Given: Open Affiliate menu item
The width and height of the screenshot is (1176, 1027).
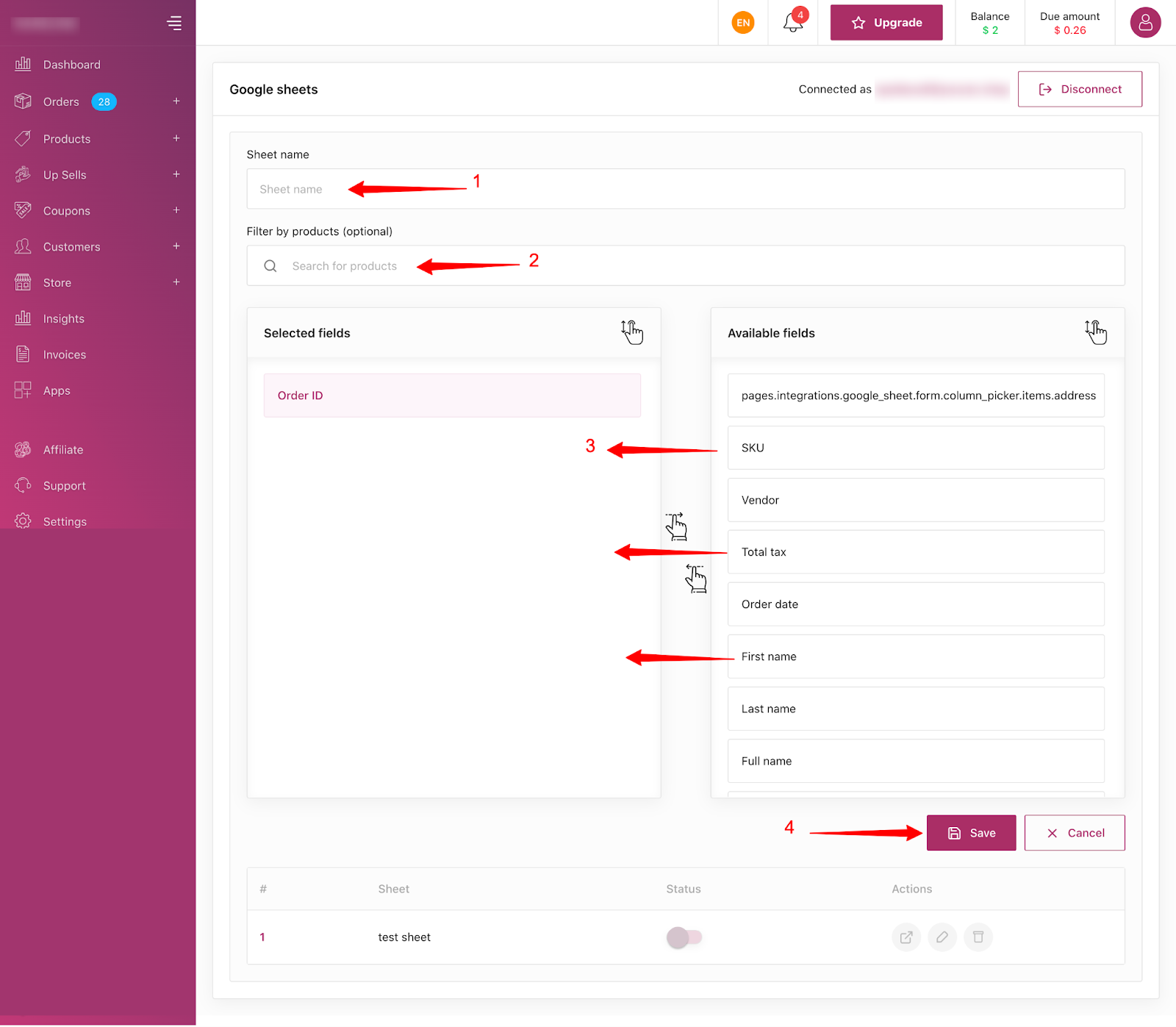Looking at the screenshot, I should point(63,450).
